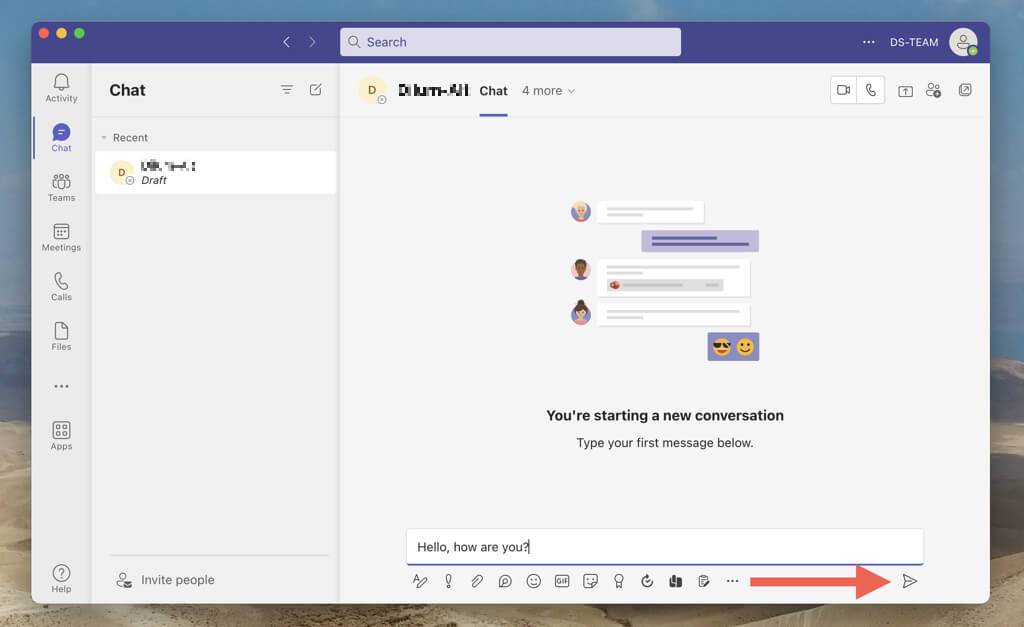
Task: Click Invite people link
Action: [x=178, y=580]
